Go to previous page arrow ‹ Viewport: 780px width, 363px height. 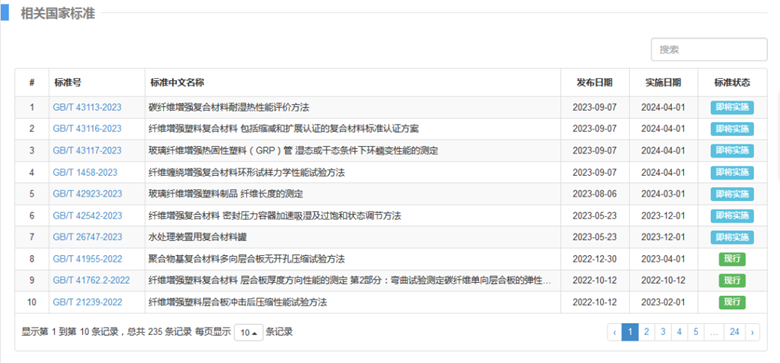click(x=615, y=332)
